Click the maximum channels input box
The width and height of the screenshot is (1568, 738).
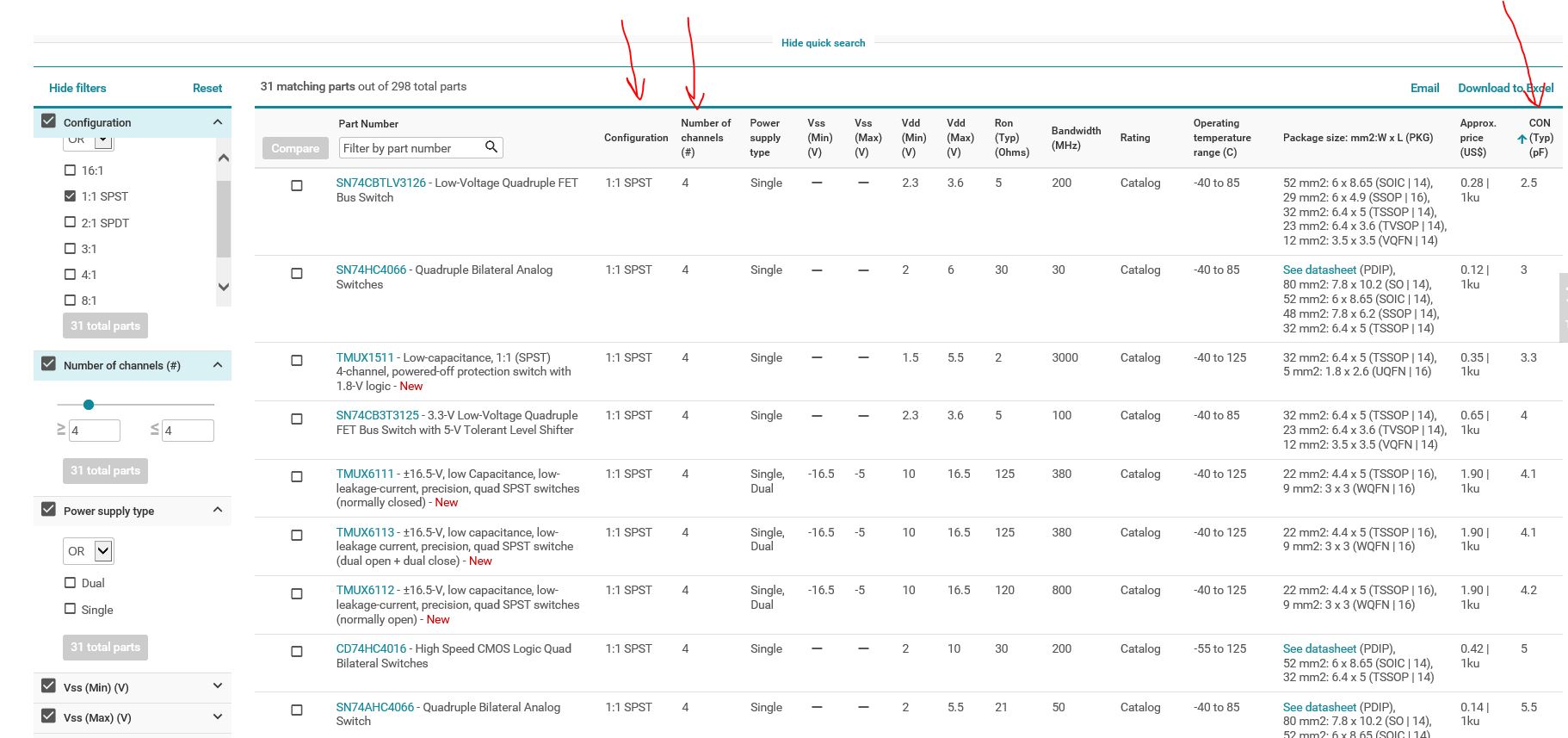coord(188,431)
